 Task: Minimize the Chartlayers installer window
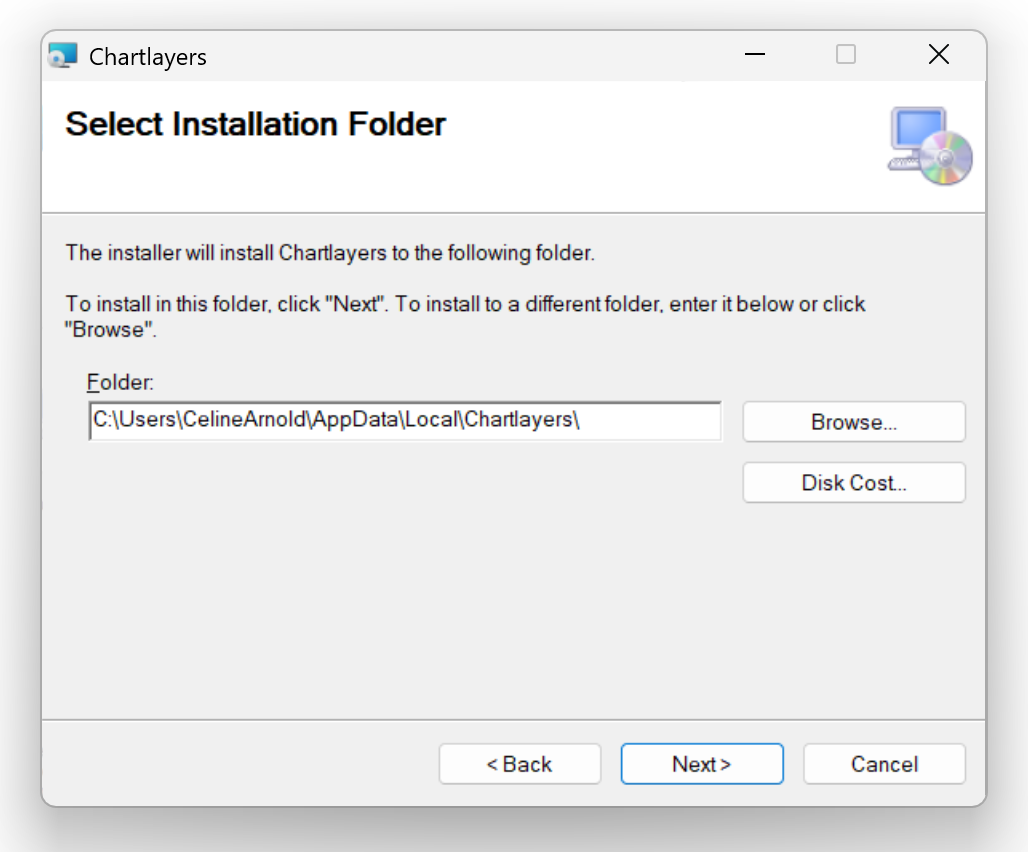click(756, 55)
